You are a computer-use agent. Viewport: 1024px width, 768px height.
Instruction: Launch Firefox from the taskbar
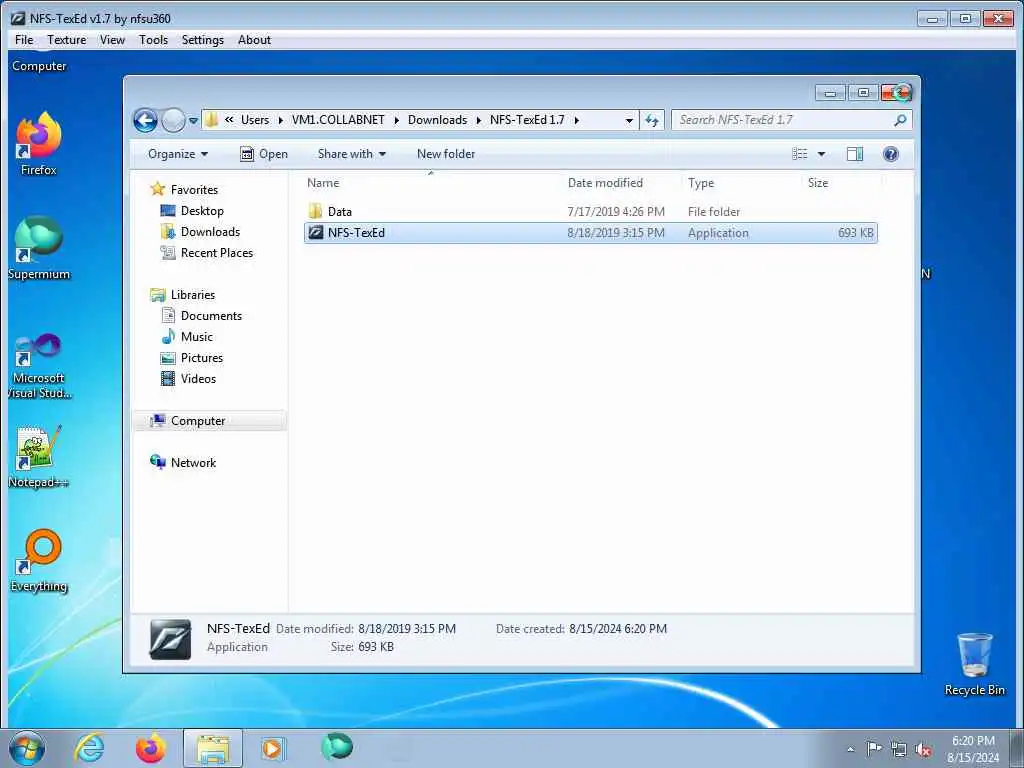click(x=150, y=748)
